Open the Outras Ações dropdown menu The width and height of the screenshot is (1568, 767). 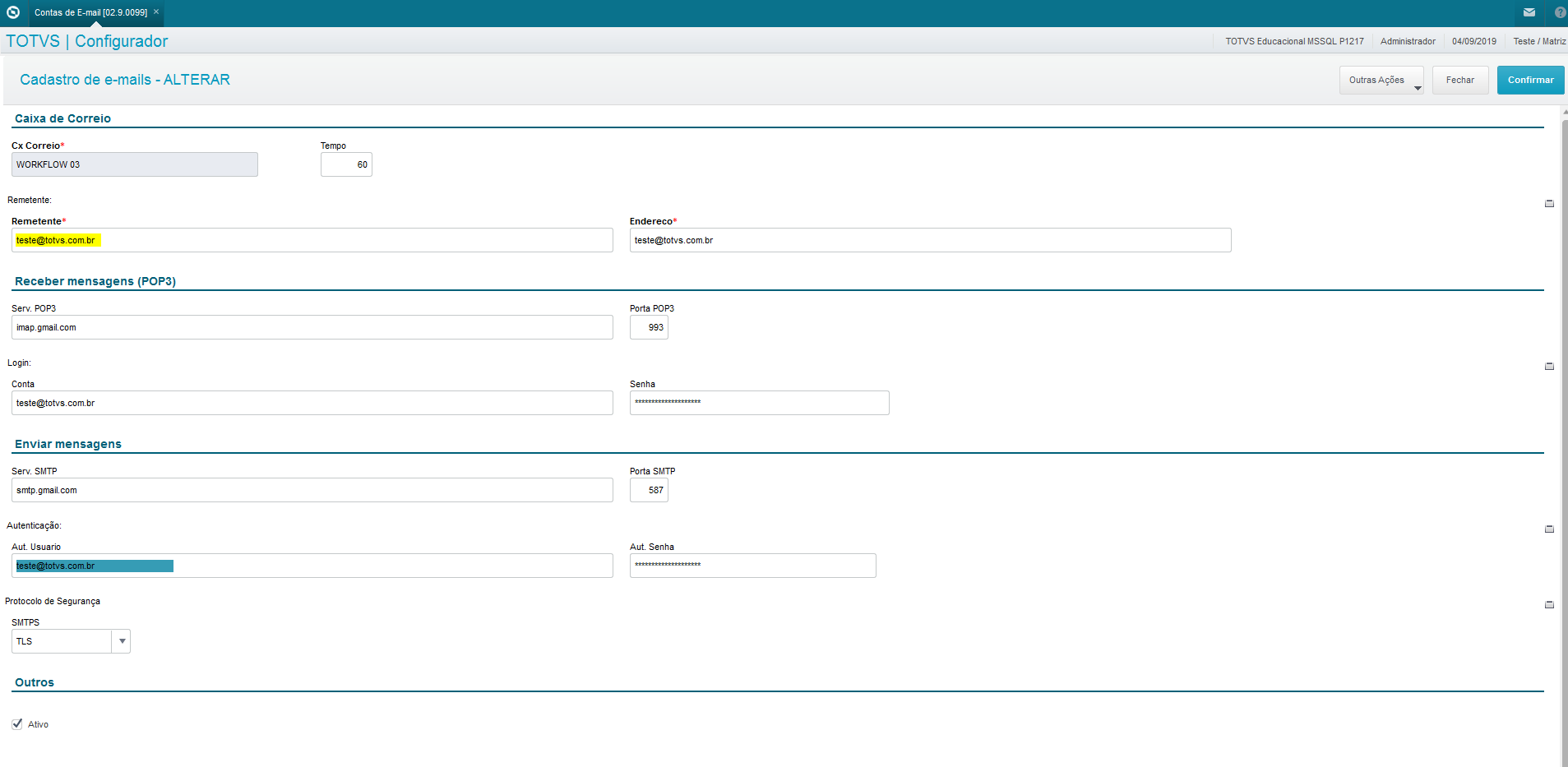tap(1381, 80)
